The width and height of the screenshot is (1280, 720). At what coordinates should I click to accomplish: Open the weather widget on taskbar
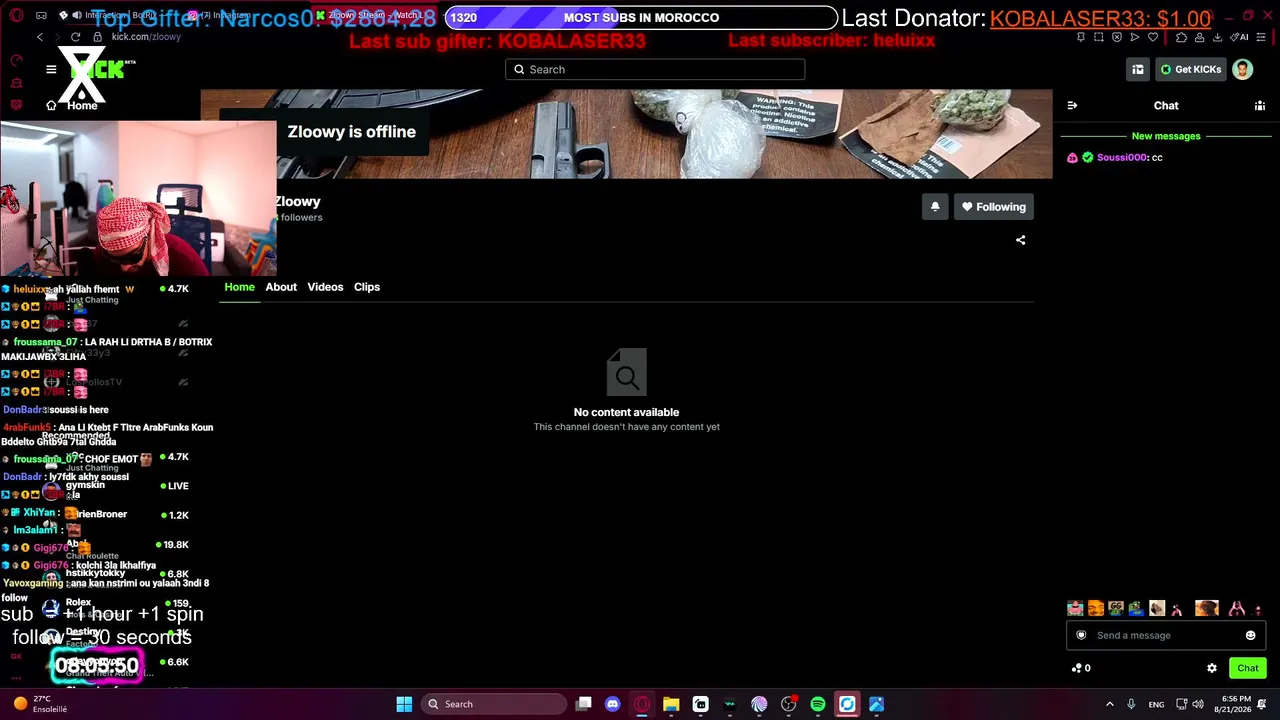pos(38,704)
